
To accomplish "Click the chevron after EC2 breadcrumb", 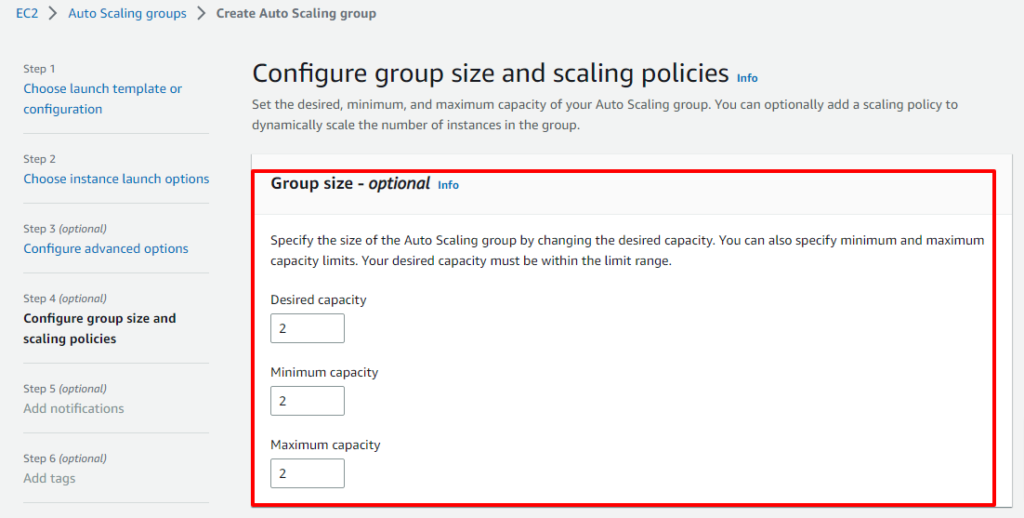I will pos(54,13).
